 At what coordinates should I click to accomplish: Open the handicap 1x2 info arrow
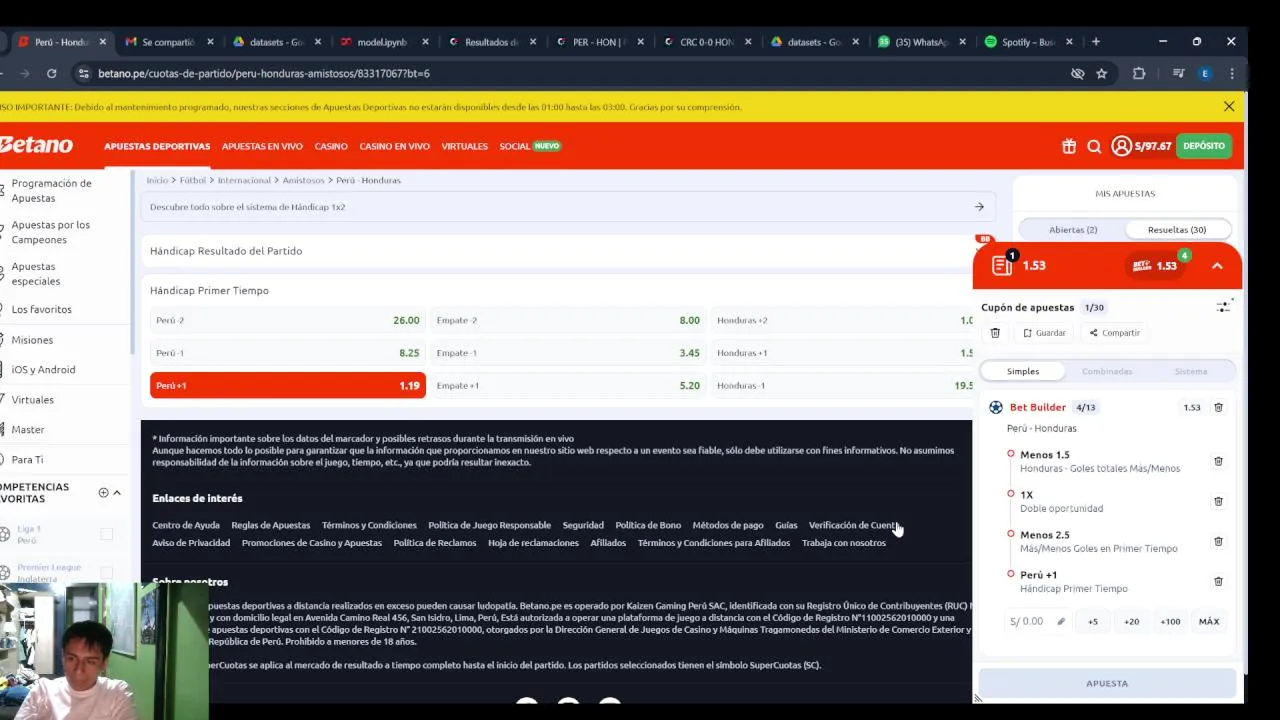[979, 207]
